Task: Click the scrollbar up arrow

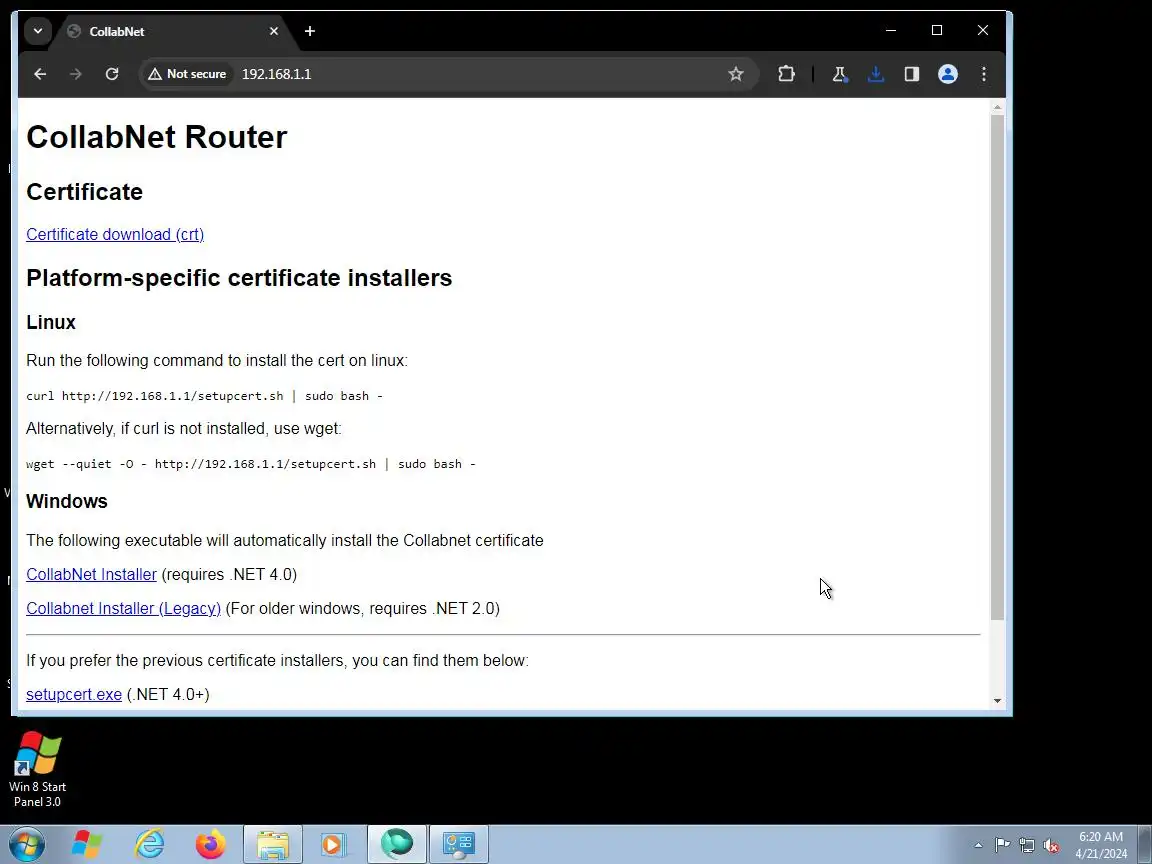Action: 997,108
